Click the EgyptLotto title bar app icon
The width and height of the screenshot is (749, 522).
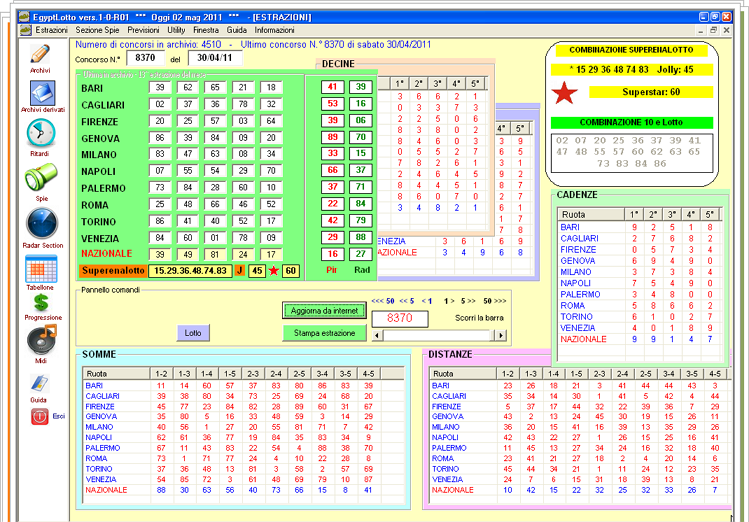24,17
